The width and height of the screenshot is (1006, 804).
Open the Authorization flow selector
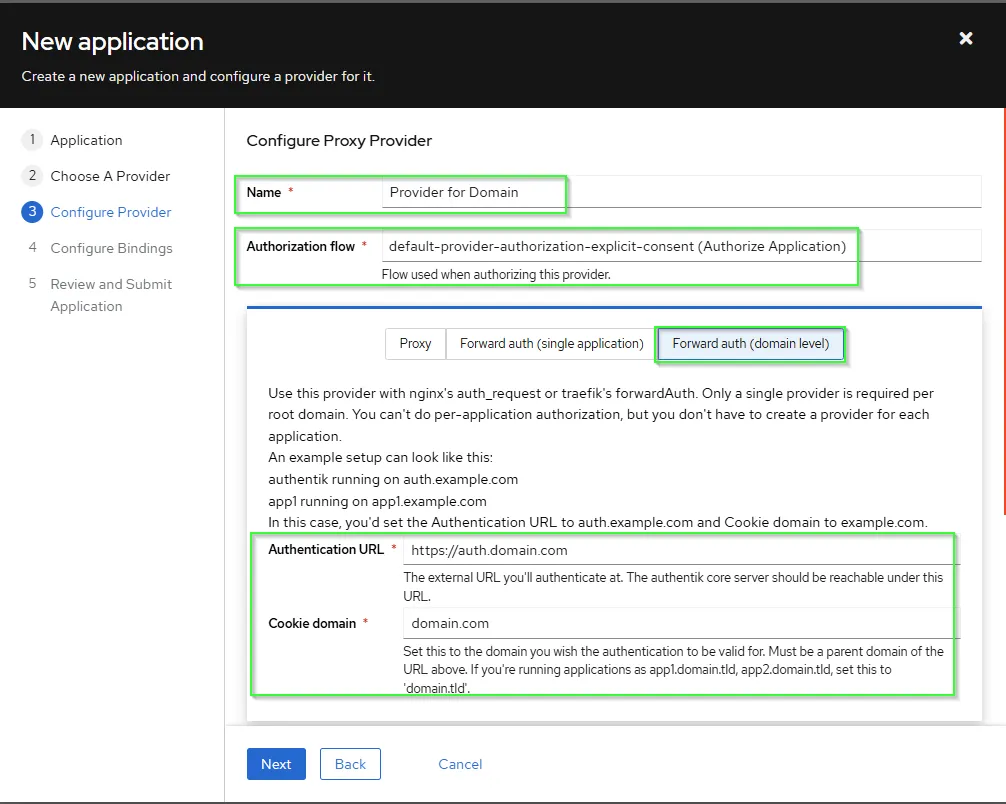pos(680,245)
